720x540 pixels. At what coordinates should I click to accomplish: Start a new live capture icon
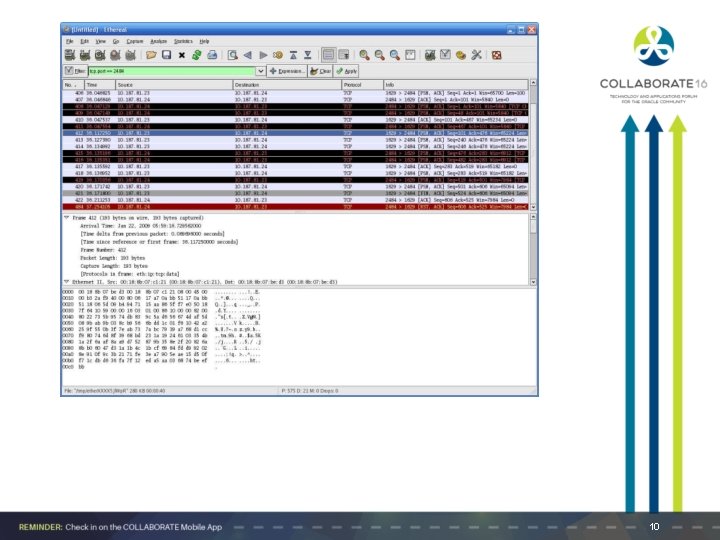point(100,55)
